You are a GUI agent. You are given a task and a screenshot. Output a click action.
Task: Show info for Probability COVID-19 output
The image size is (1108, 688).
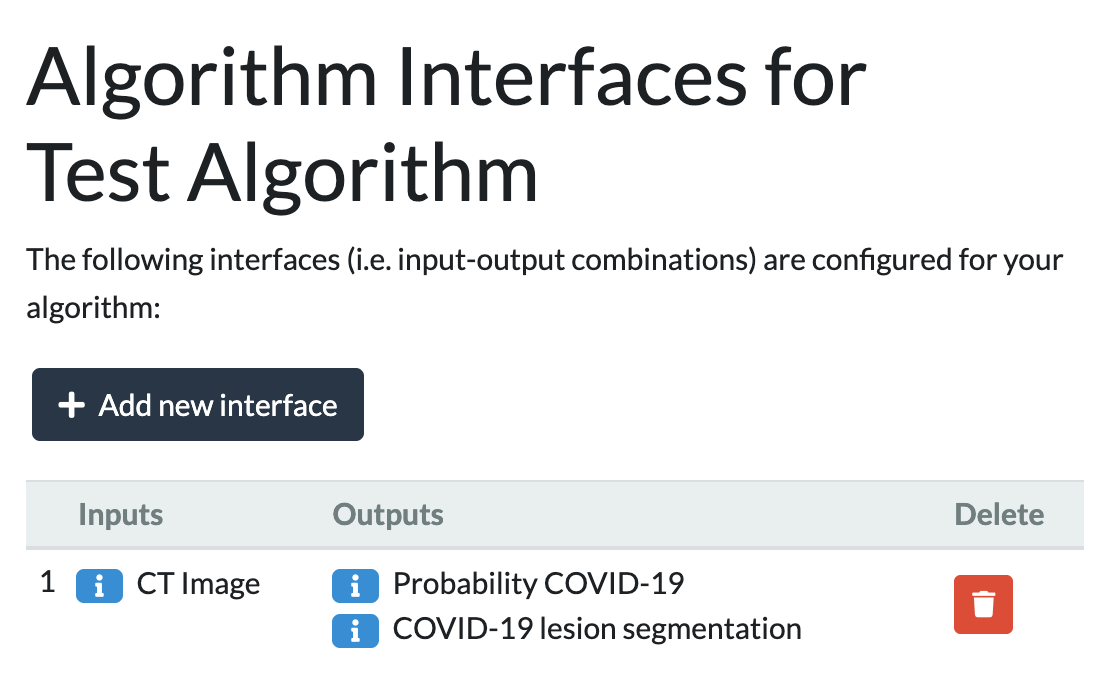355,586
